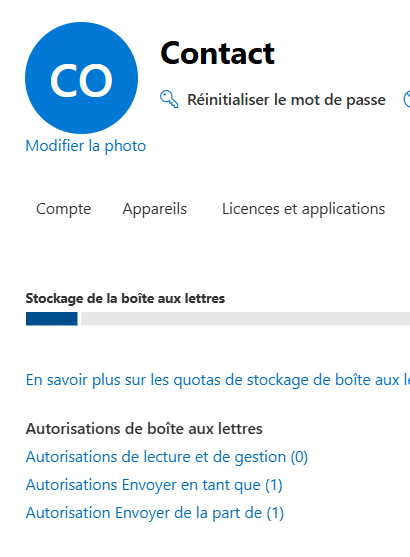410x557 pixels.
Task: Select Réinitialiser le mot de passe
Action: (x=286, y=100)
